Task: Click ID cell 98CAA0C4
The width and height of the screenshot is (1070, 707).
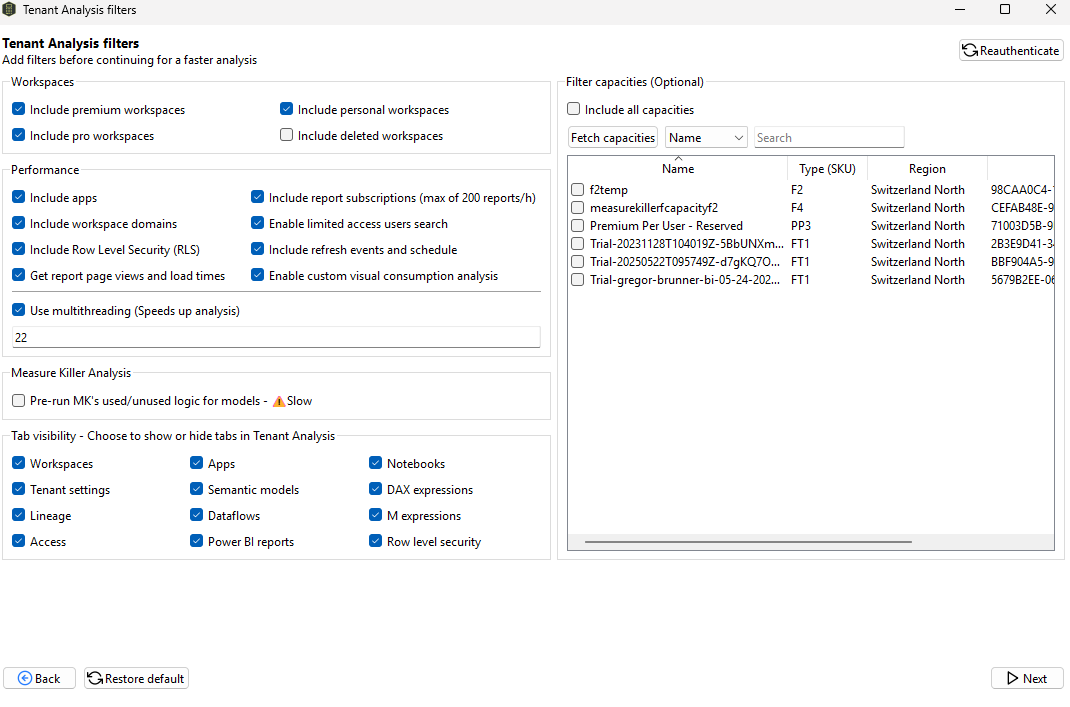Action: [1021, 190]
